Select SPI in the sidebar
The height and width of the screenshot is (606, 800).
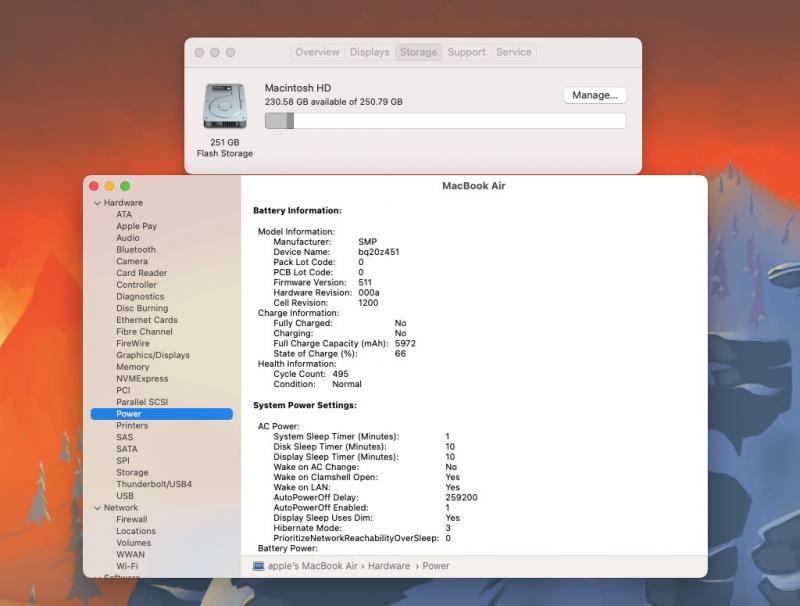[x=122, y=461]
